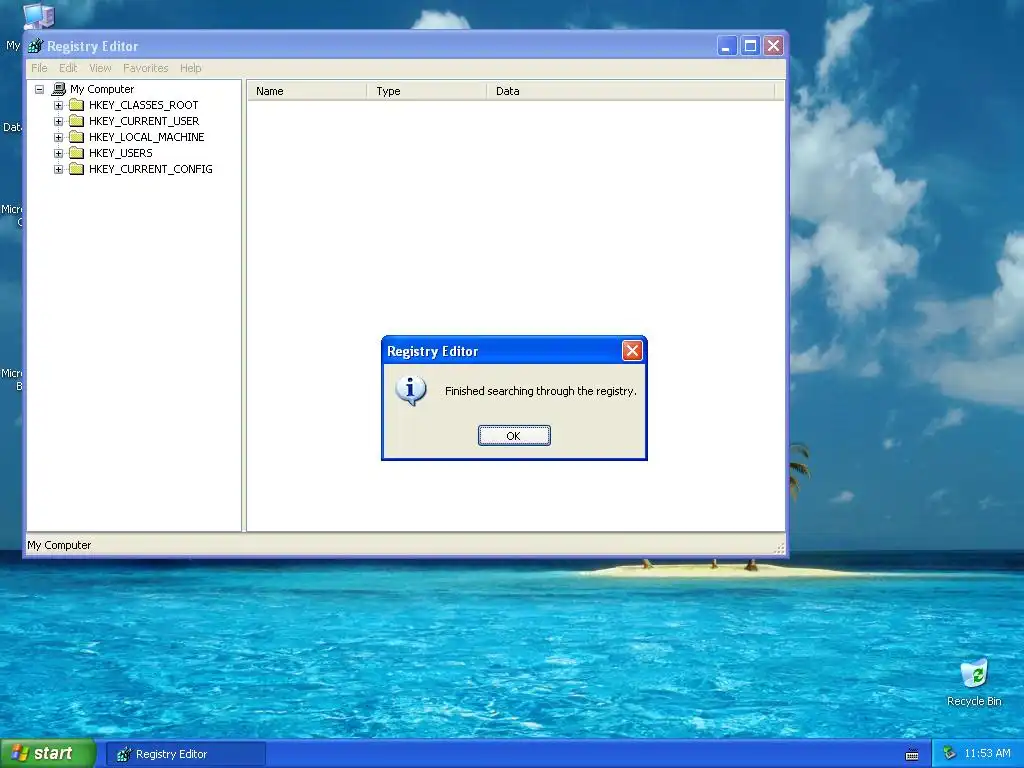Click the information icon in the dialog
Screen dimensions: 1024x768
coord(411,391)
